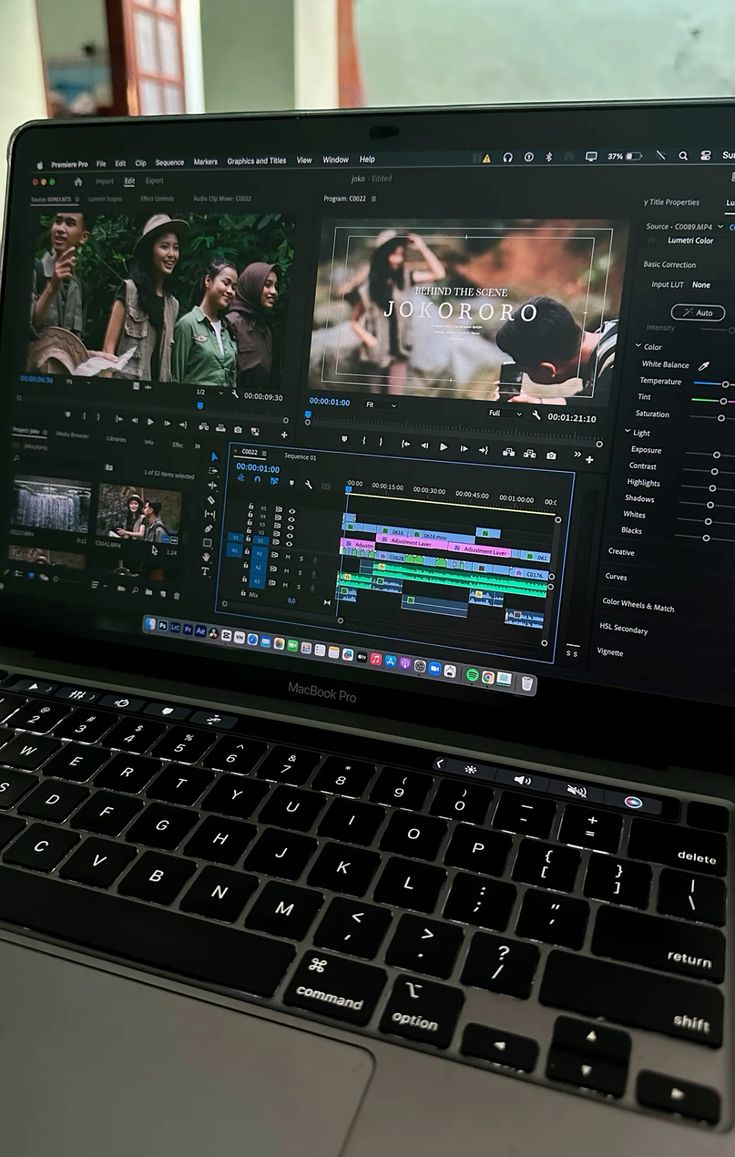Open Spotify from the Dock

[472, 675]
